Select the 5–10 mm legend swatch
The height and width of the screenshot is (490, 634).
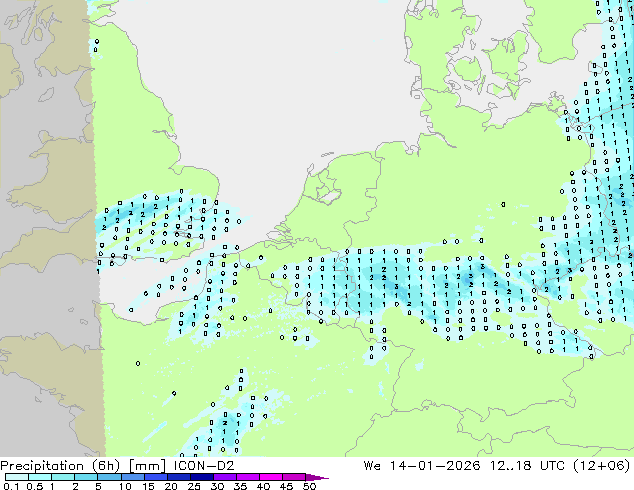pos(109,477)
